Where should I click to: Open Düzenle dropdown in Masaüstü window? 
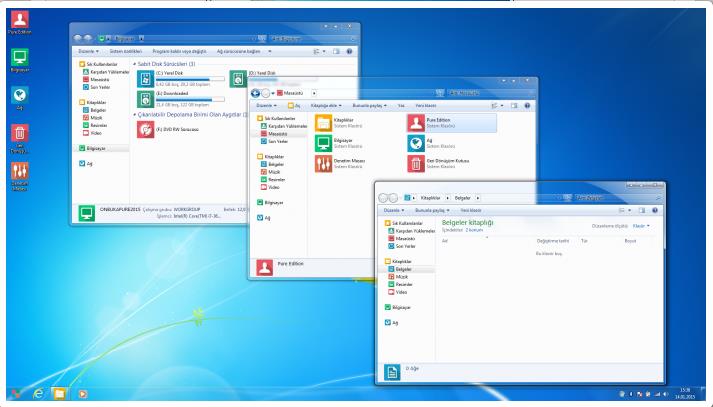[266, 106]
